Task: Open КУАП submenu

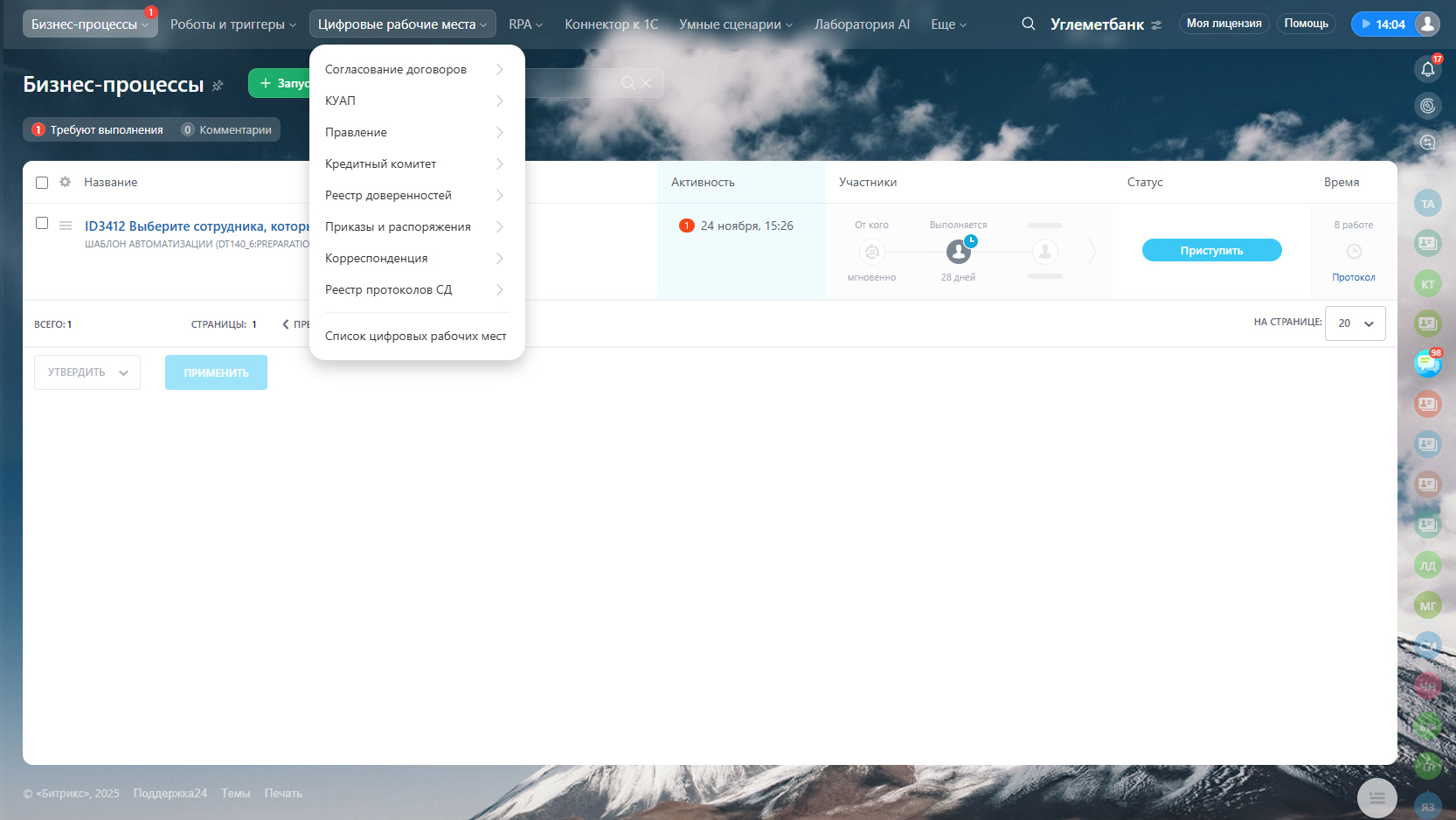Action: [417, 101]
